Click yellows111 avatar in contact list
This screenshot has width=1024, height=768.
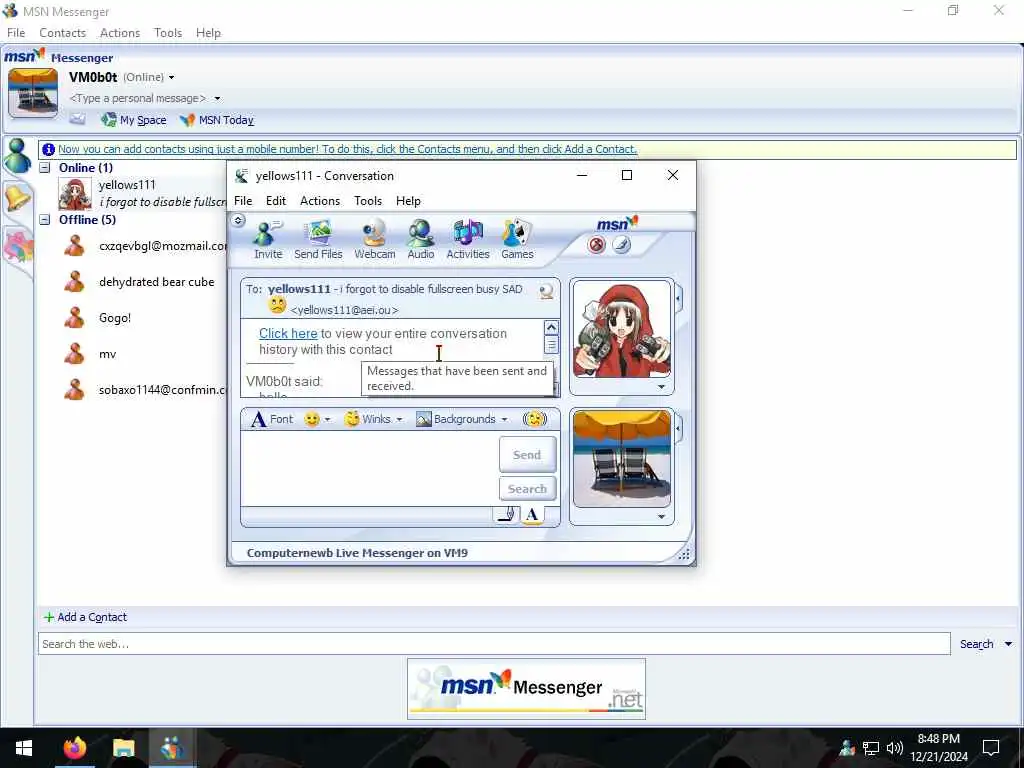74,193
